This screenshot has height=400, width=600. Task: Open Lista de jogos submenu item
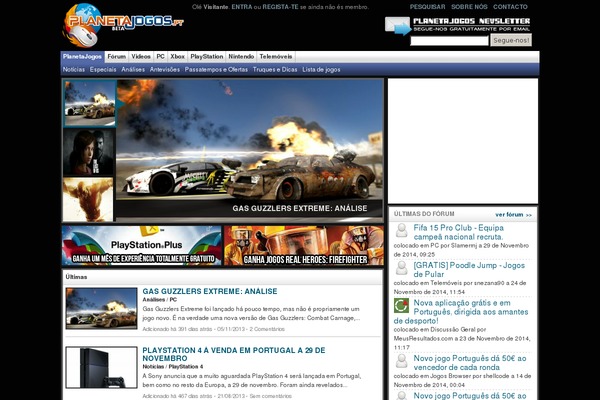321,70
